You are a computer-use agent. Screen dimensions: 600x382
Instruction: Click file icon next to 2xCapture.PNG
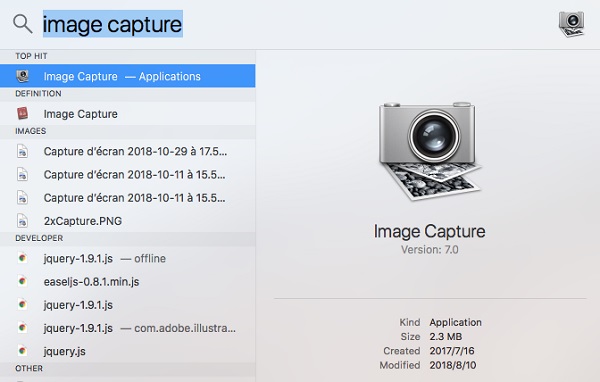click(23, 221)
